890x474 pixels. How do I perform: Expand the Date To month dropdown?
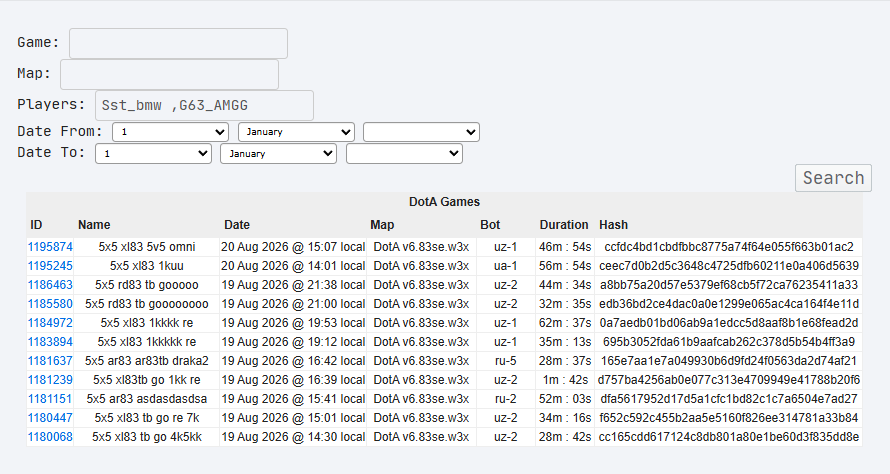278,153
